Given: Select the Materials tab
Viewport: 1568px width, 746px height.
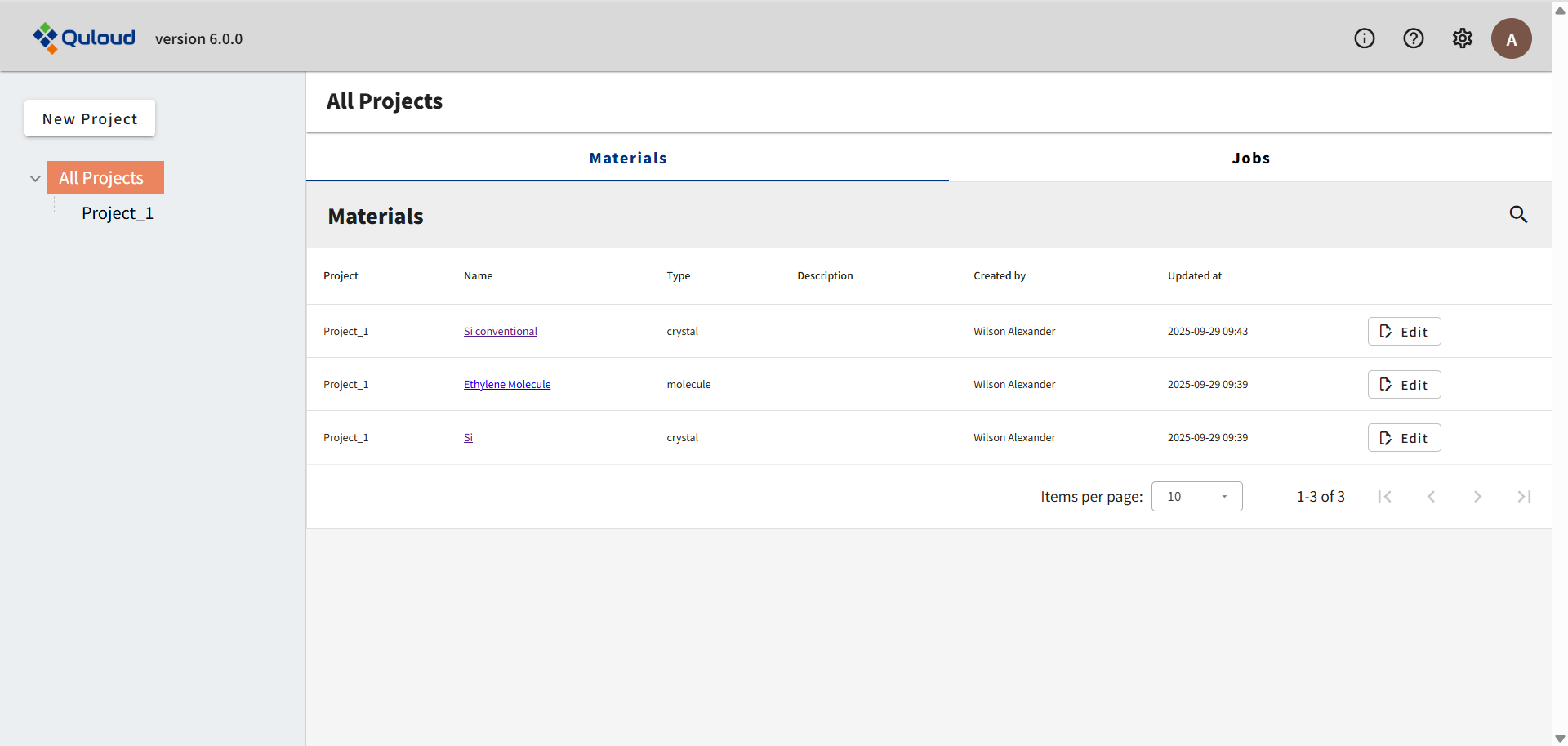Looking at the screenshot, I should click(627, 158).
